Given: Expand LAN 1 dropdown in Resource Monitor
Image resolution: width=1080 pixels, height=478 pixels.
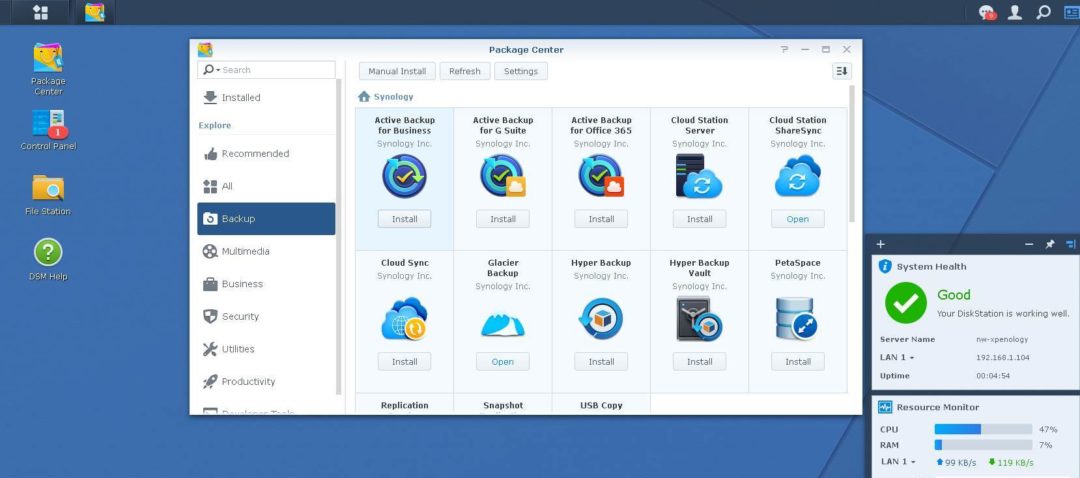Looking at the screenshot, I should pyautogui.click(x=913, y=462).
